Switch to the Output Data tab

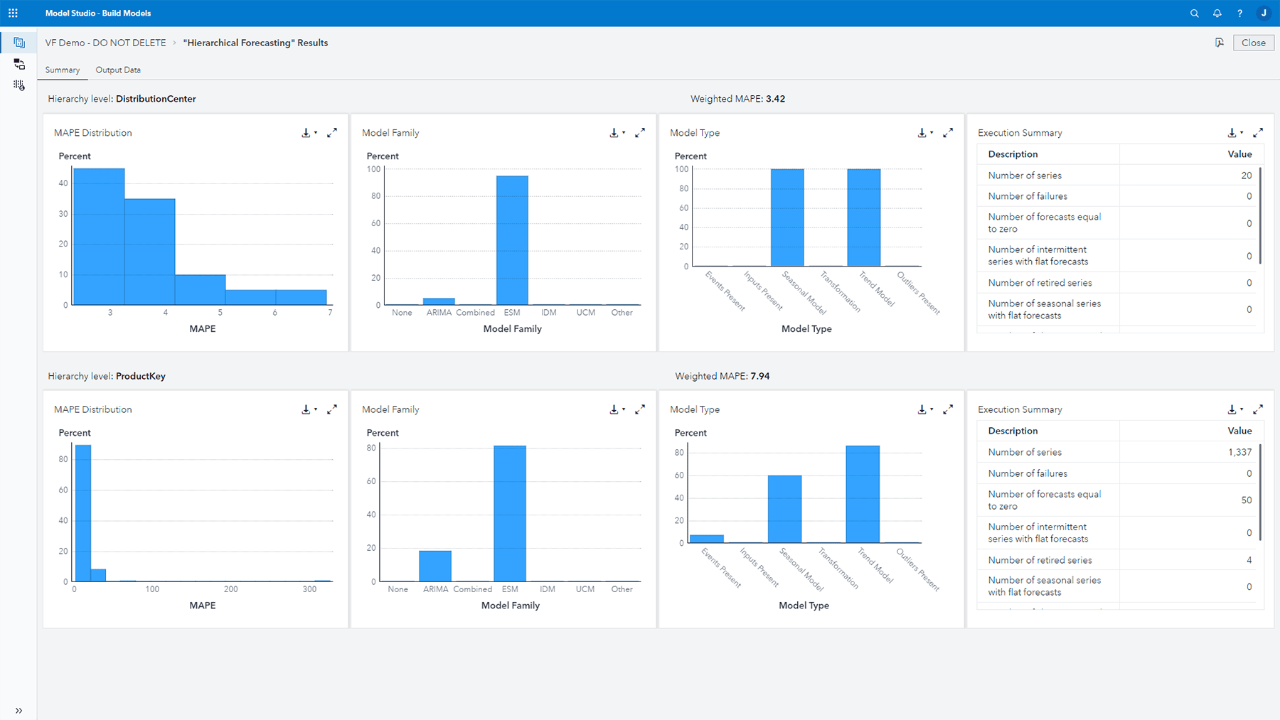(117, 70)
